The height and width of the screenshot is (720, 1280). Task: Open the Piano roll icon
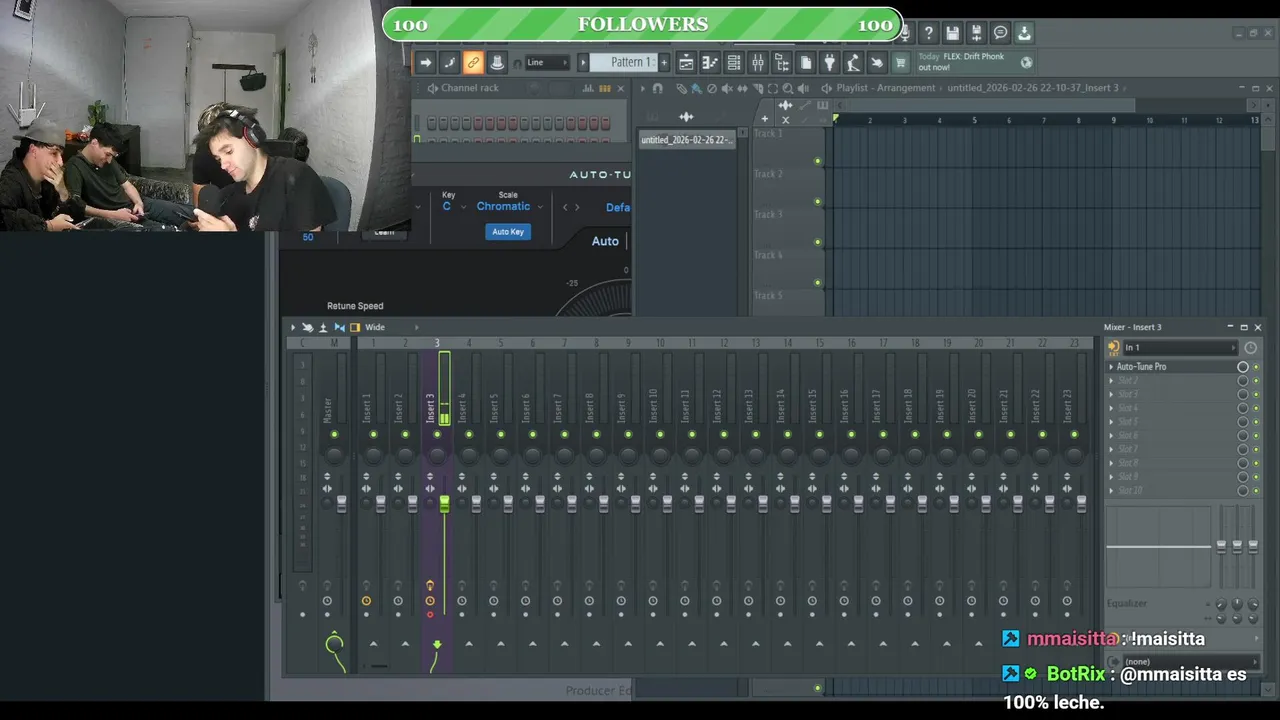(x=710, y=62)
